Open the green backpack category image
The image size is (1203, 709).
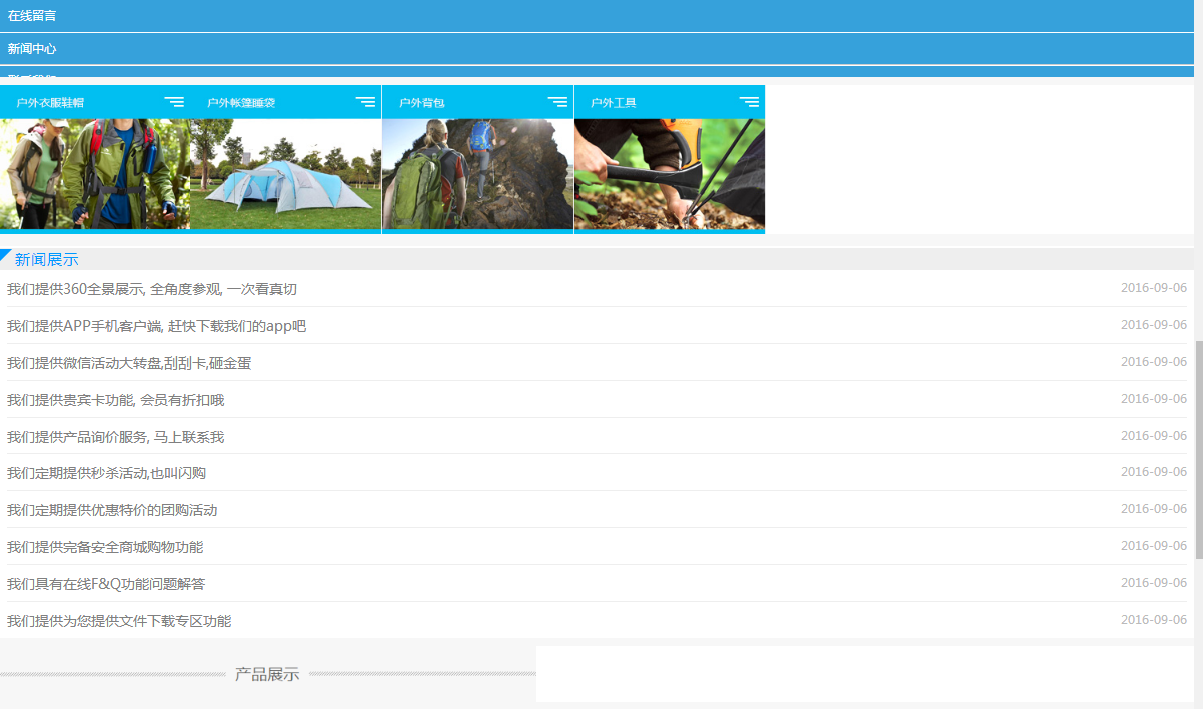point(477,174)
